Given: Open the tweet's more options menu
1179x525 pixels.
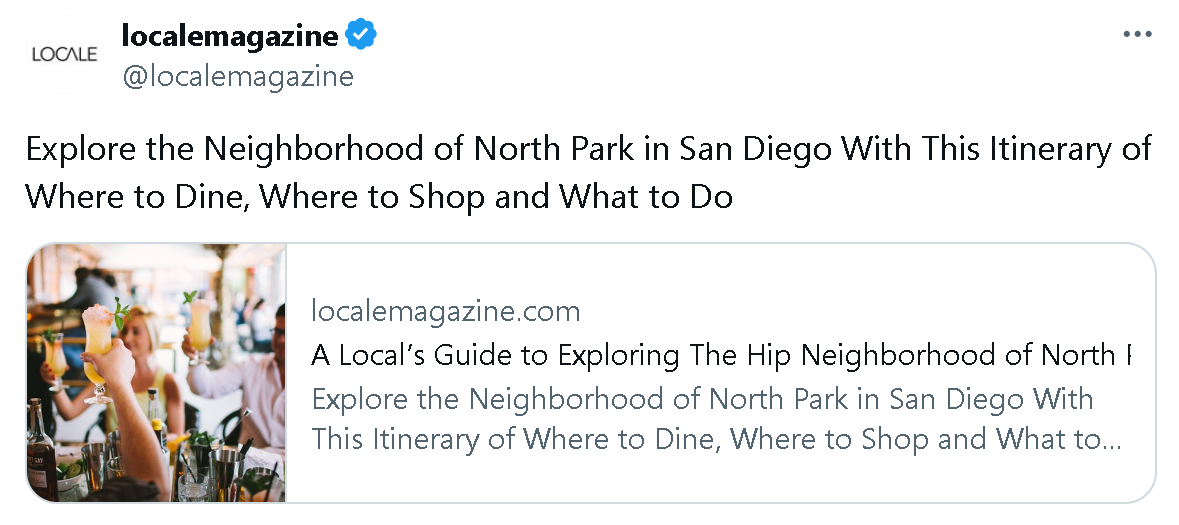Looking at the screenshot, I should click(x=1137, y=34).
